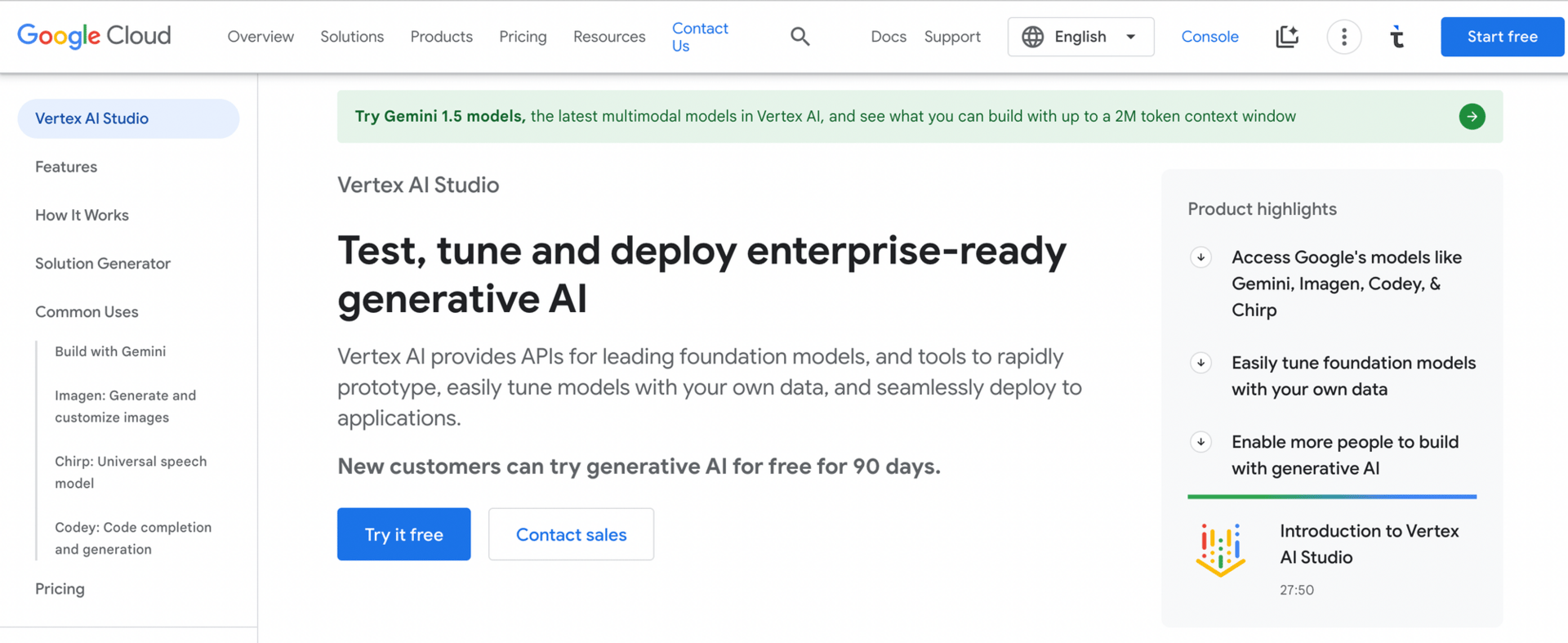The image size is (1568, 643).
Task: Select Vertex AI Studio in sidebar
Action: point(128,118)
